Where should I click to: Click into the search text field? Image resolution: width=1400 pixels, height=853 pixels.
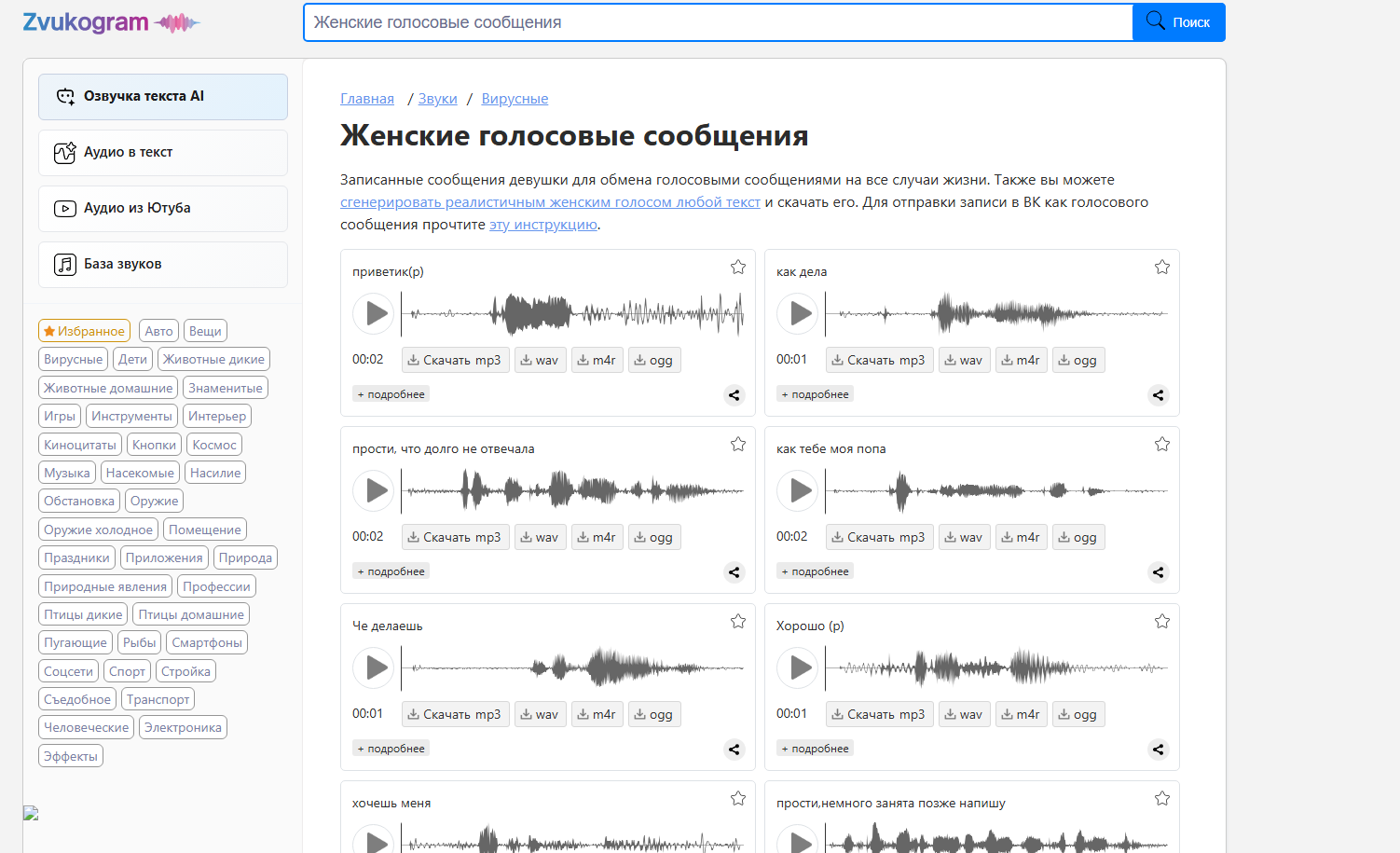tap(718, 22)
